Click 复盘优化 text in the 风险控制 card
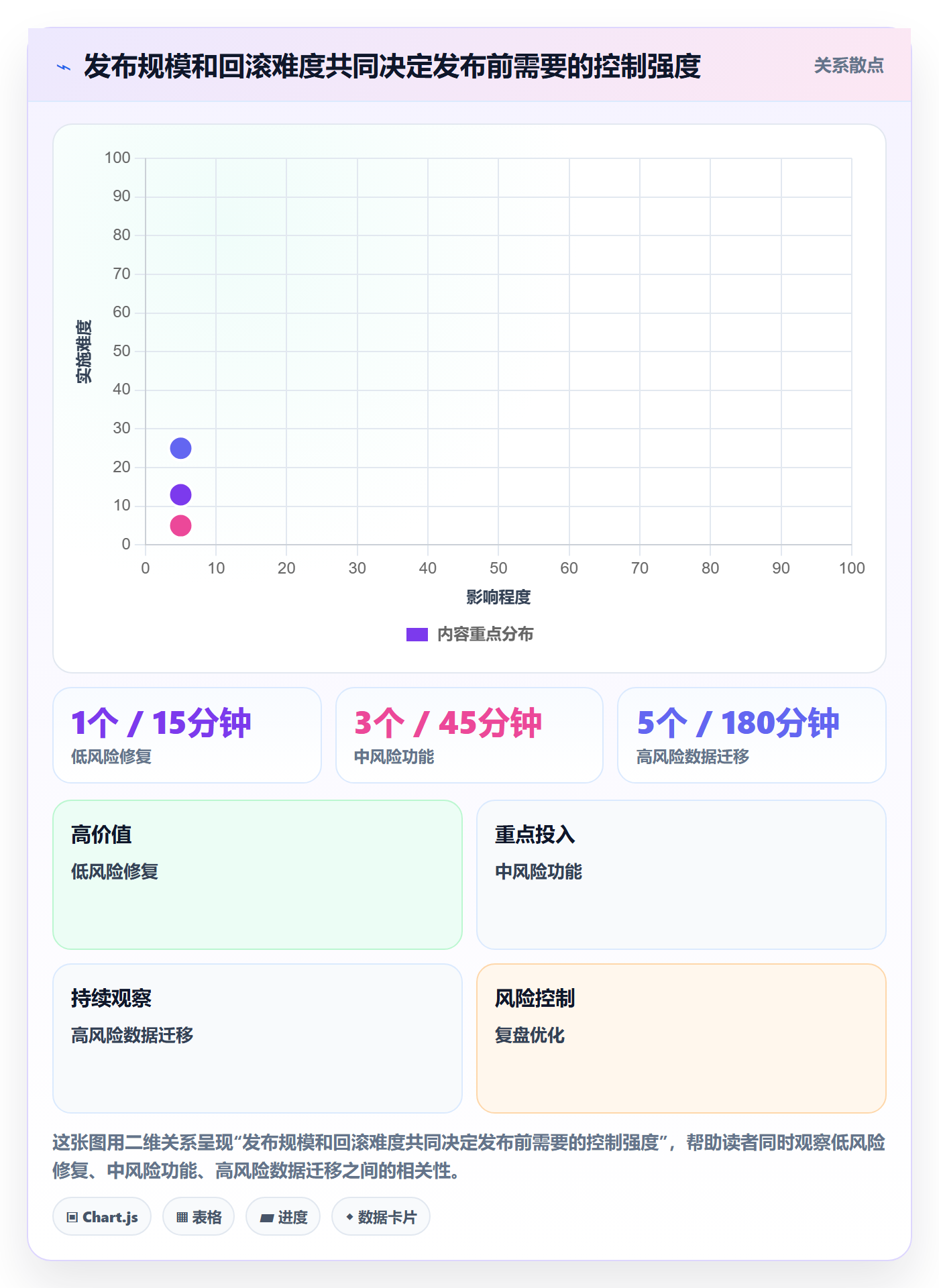This screenshot has width=939, height=1288. pos(530,1035)
